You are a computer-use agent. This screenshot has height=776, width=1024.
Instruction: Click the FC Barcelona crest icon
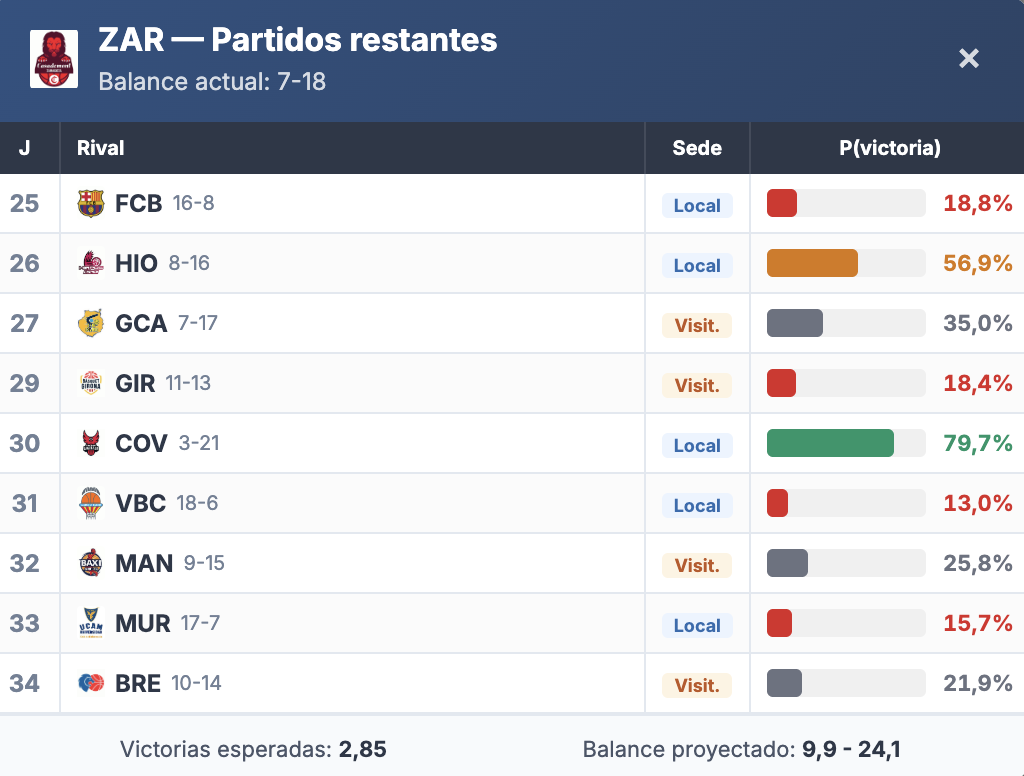point(91,204)
